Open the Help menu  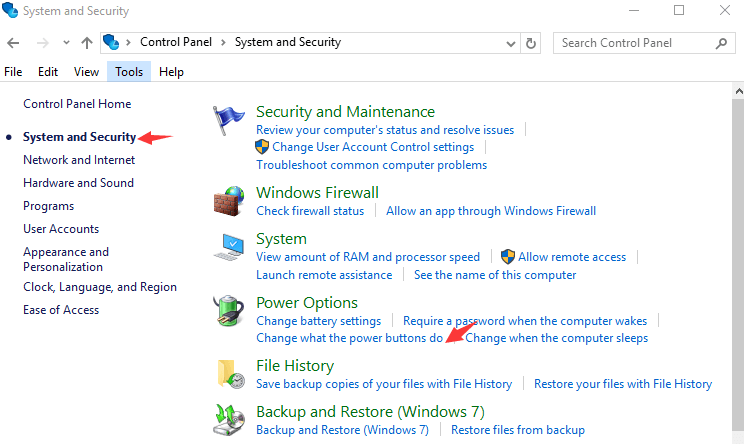(x=171, y=72)
